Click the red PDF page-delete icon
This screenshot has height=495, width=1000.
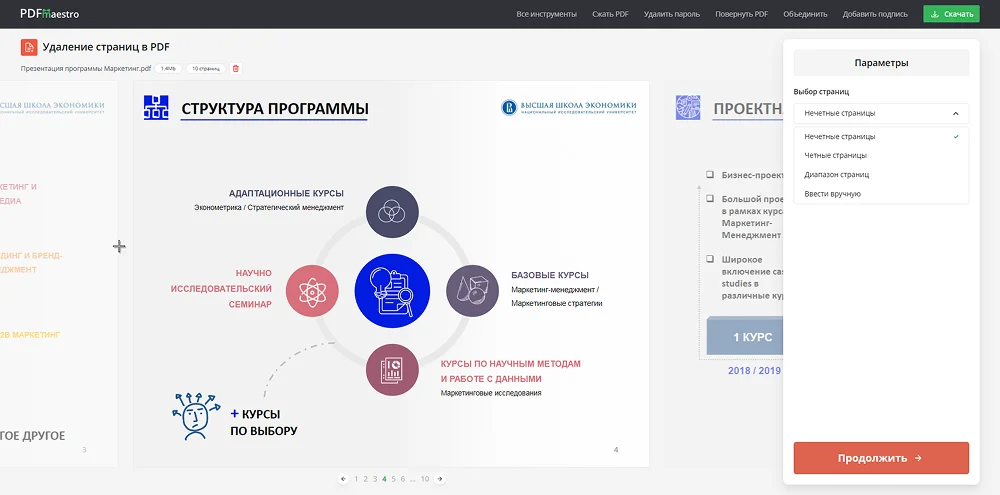click(29, 47)
